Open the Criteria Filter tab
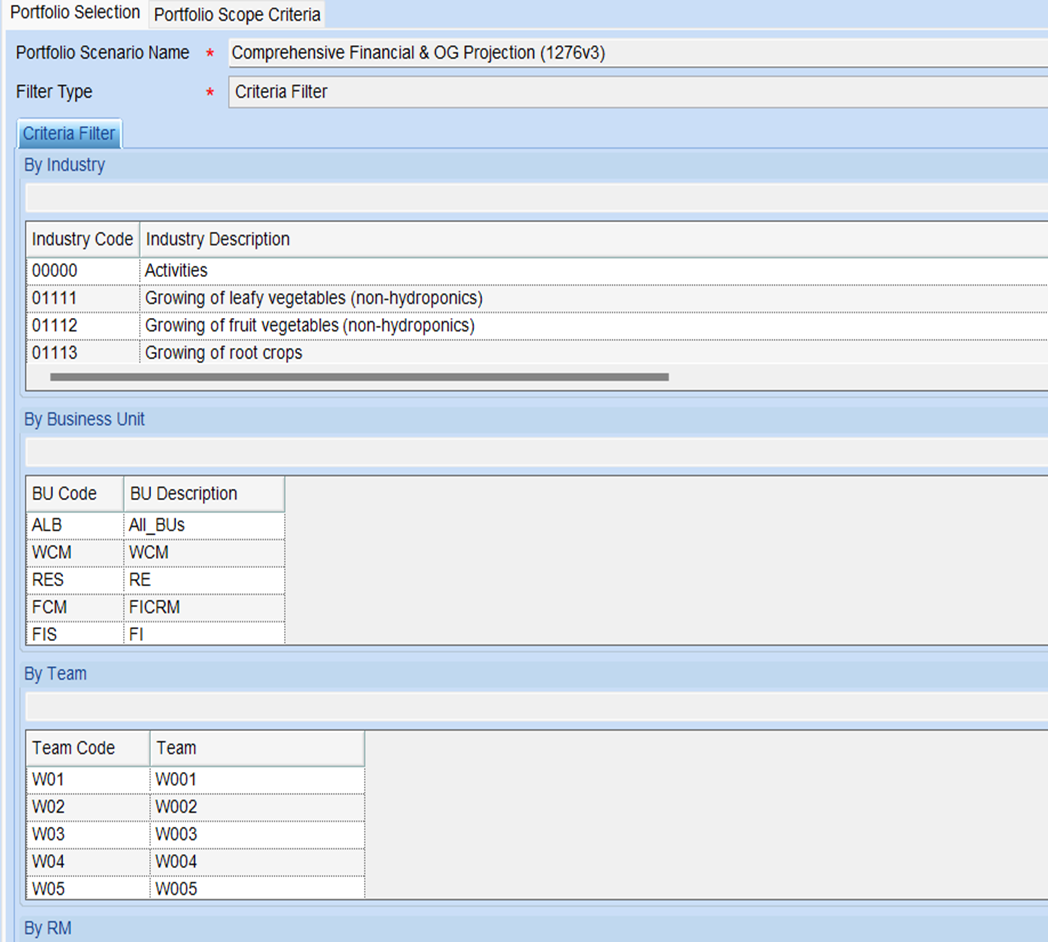This screenshot has height=942, width=1048. 69,134
